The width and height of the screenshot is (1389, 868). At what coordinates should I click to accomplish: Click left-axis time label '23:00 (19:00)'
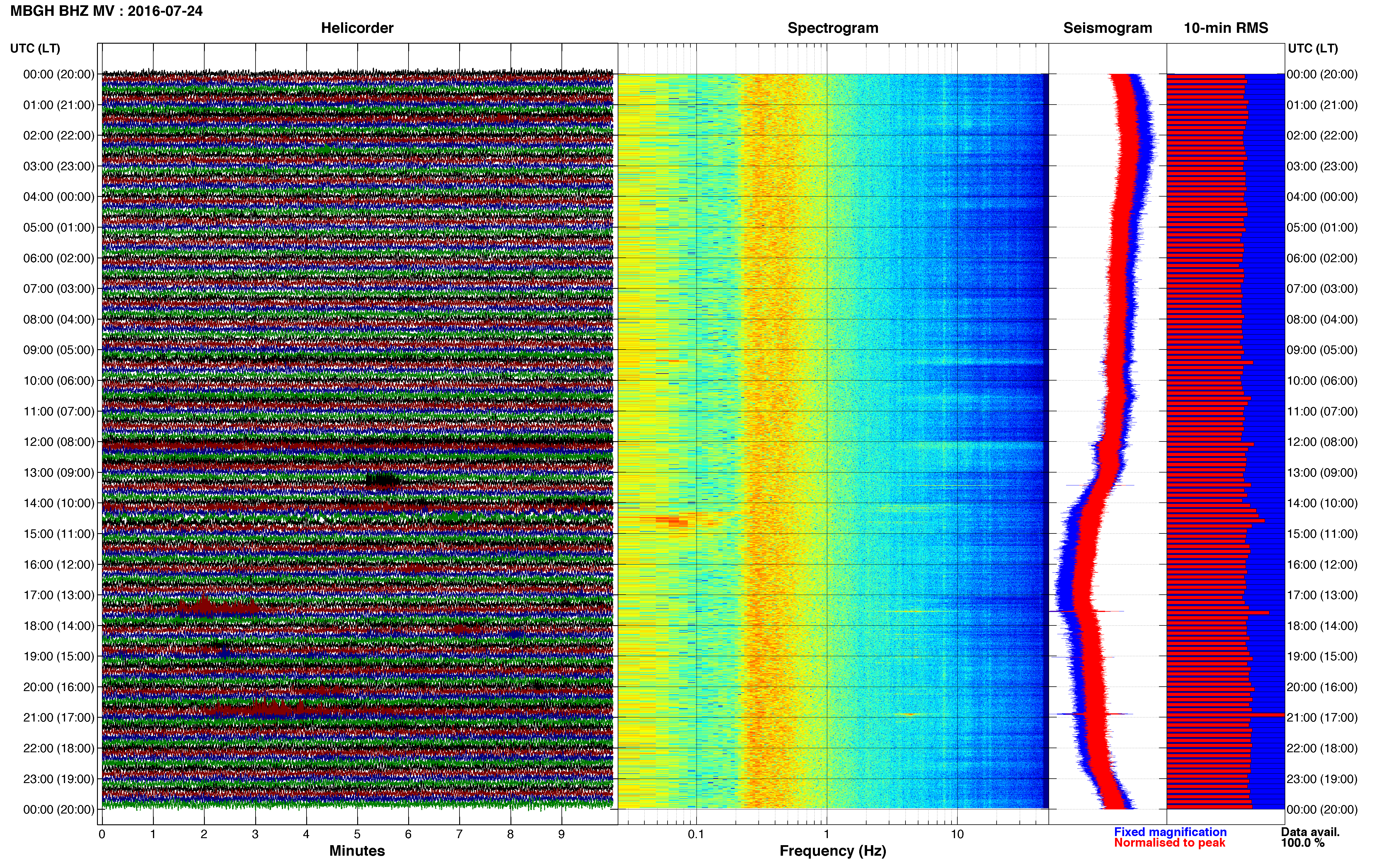pyautogui.click(x=59, y=779)
